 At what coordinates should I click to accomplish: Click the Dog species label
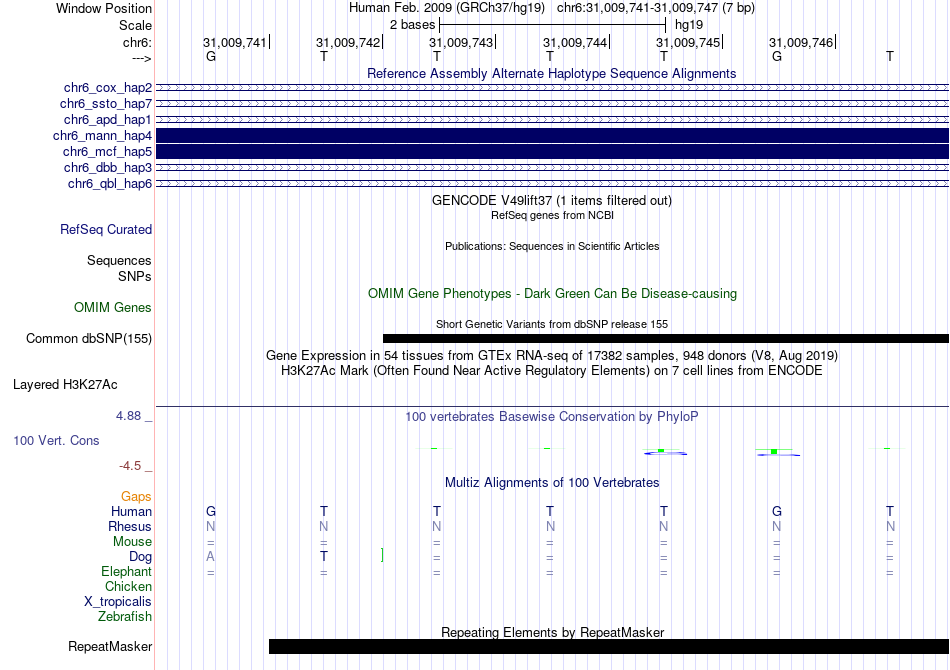140,557
